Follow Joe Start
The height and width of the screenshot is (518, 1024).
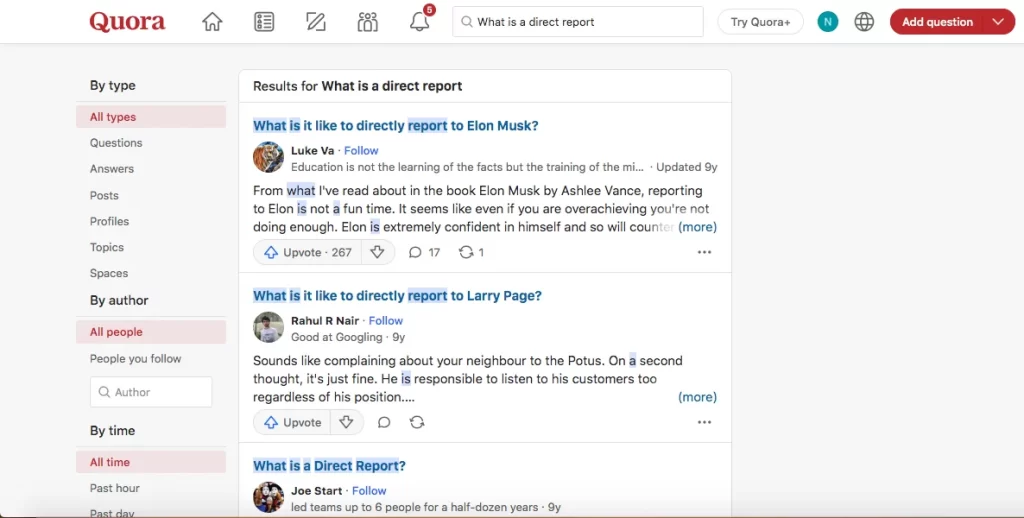point(369,491)
